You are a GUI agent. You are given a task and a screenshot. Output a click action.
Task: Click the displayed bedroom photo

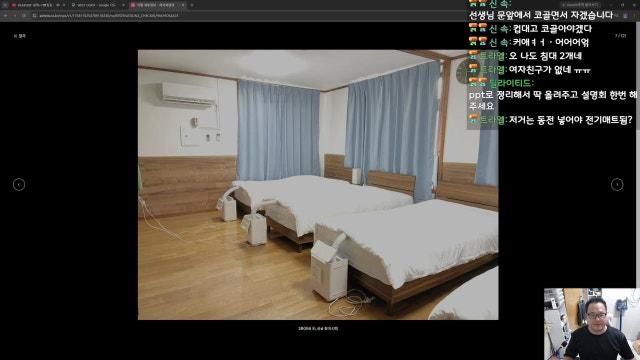tap(318, 184)
